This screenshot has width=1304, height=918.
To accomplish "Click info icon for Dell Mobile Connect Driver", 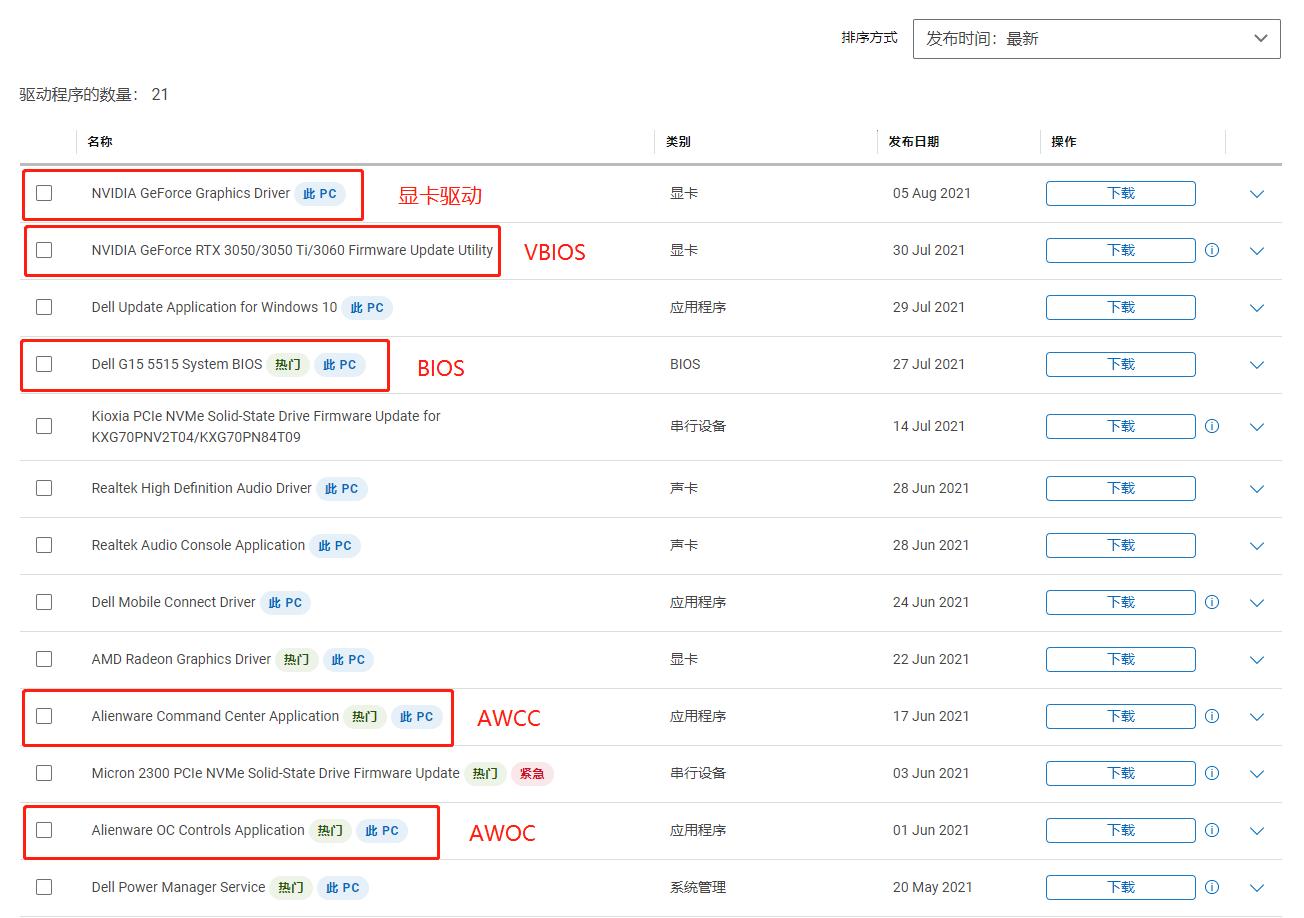I will click(1212, 602).
